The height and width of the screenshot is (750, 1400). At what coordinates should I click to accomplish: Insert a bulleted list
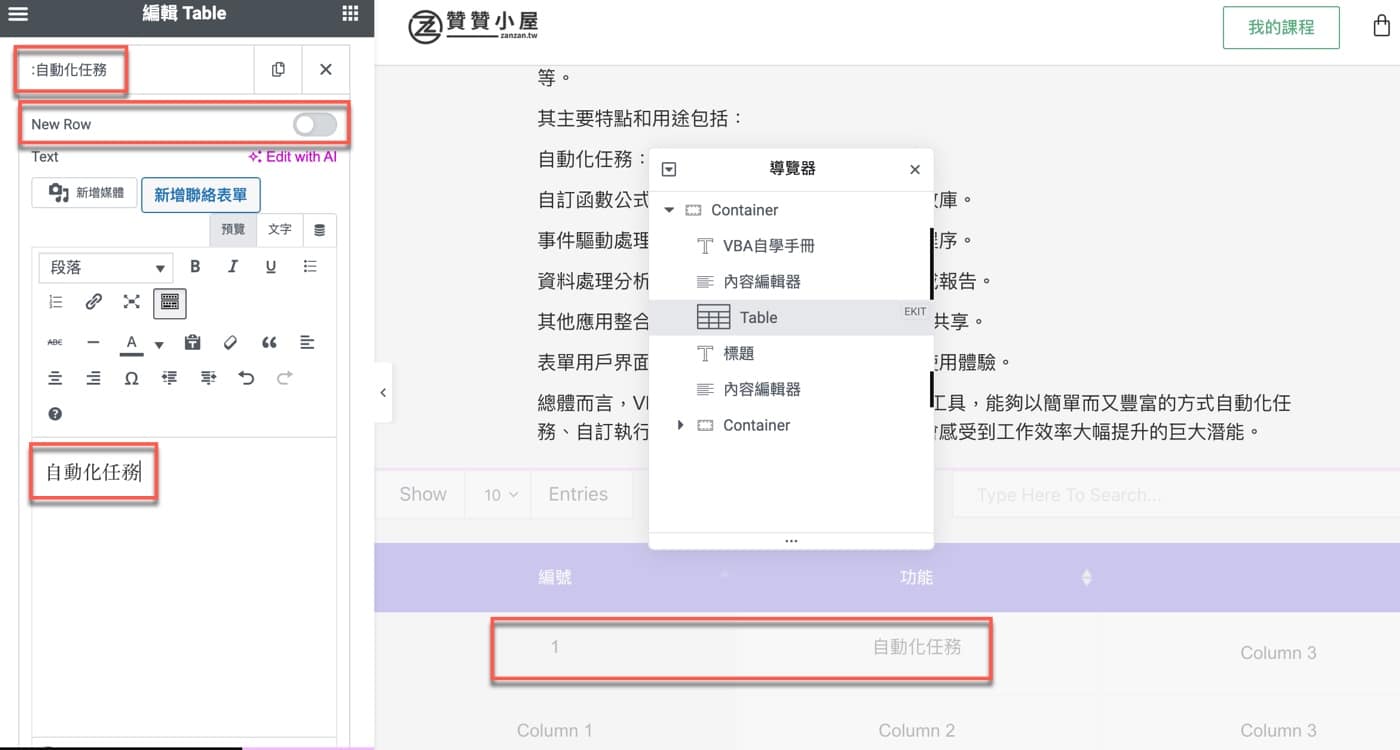point(310,267)
